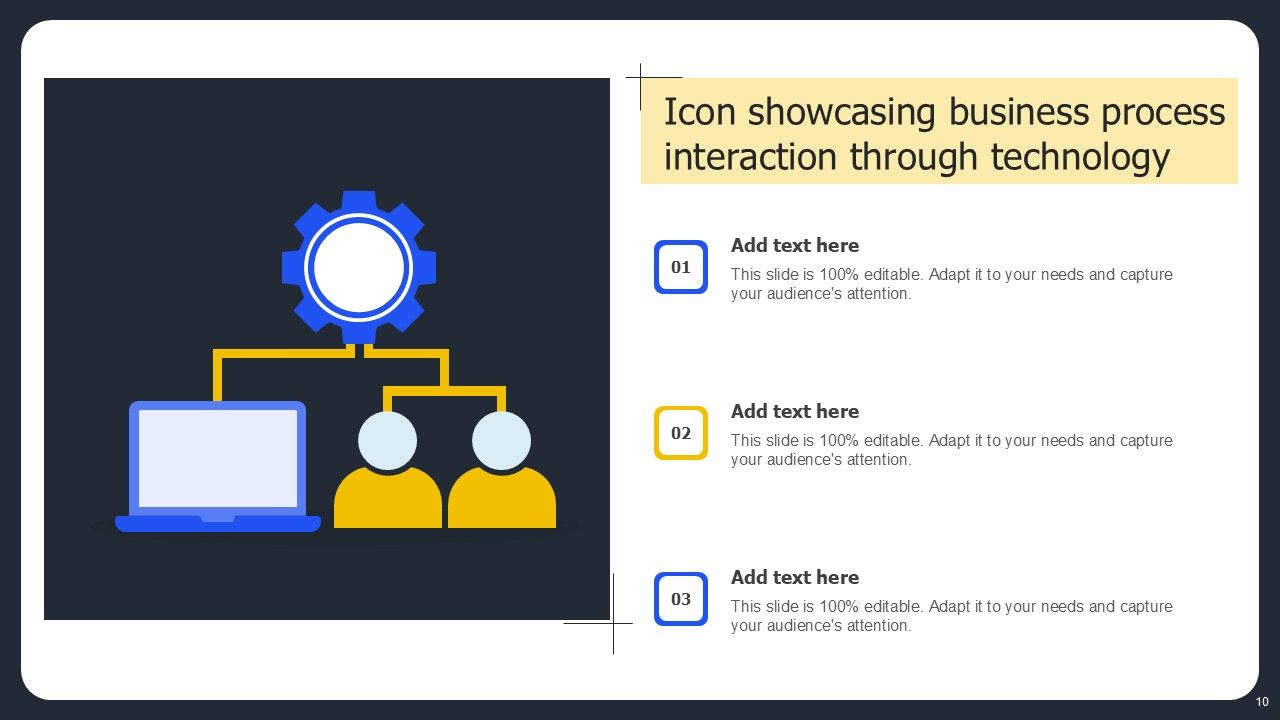Click the crosshair mark beside the slide title
1280x720 pixels.
[x=641, y=78]
